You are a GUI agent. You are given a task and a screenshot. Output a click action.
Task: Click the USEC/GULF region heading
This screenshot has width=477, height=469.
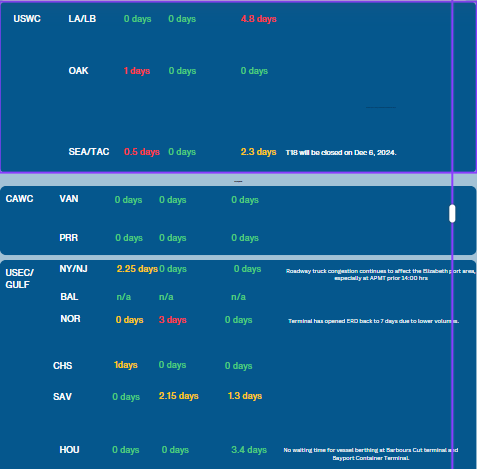click(19, 279)
